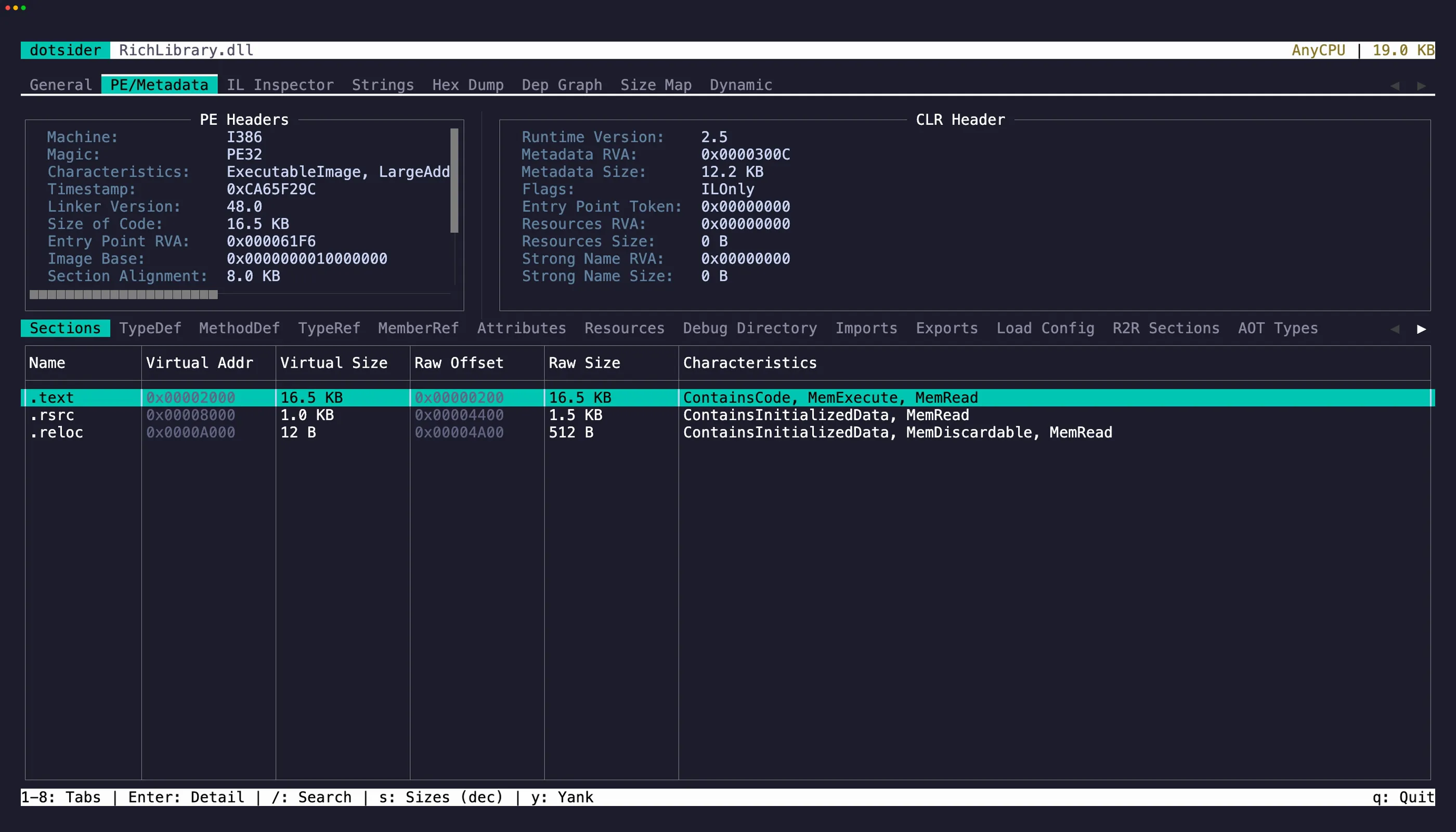1456x832 pixels.
Task: Click raw offset 0x00004A00 cell
Action: coord(459,433)
